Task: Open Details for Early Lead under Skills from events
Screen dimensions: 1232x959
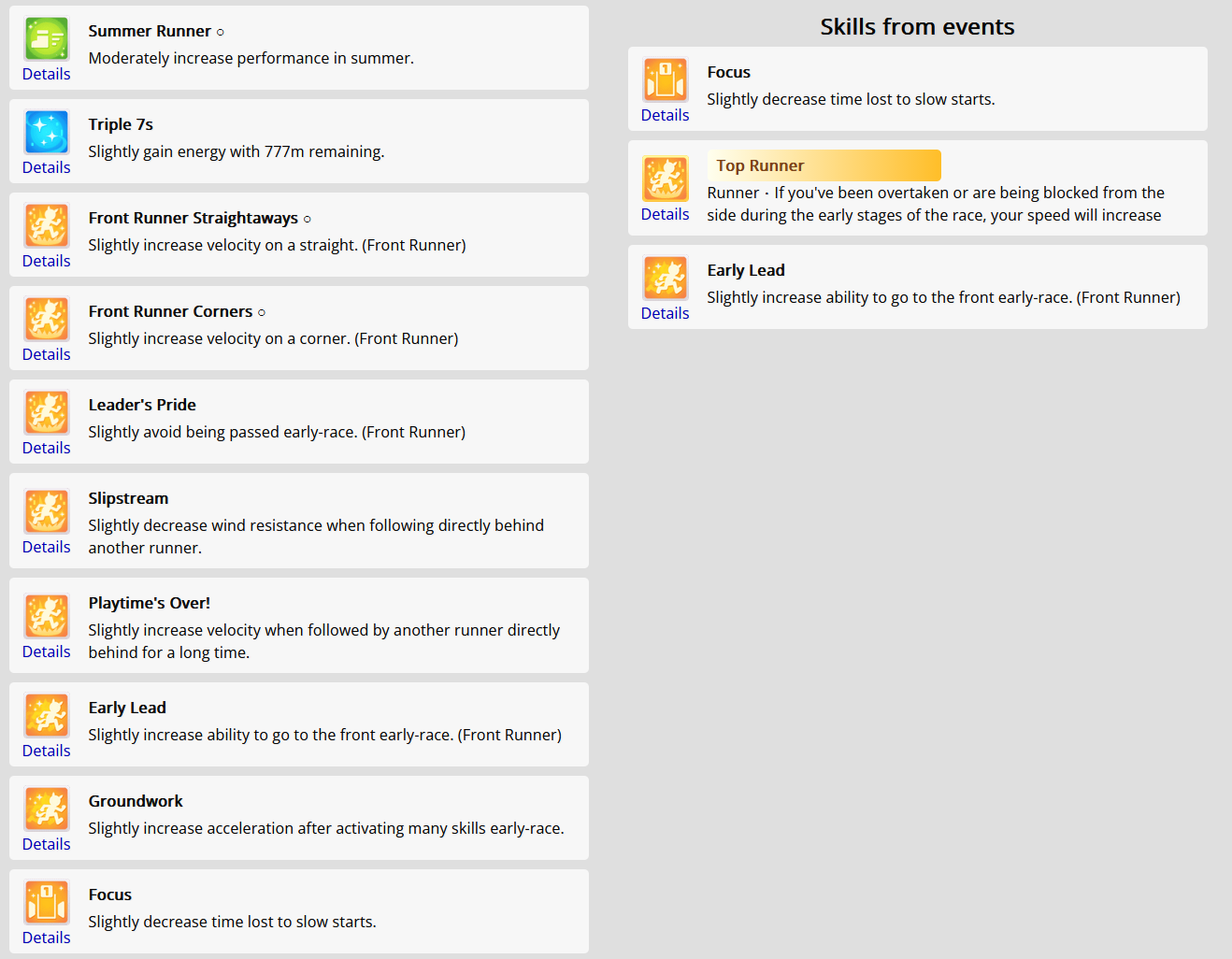Action: [x=666, y=313]
